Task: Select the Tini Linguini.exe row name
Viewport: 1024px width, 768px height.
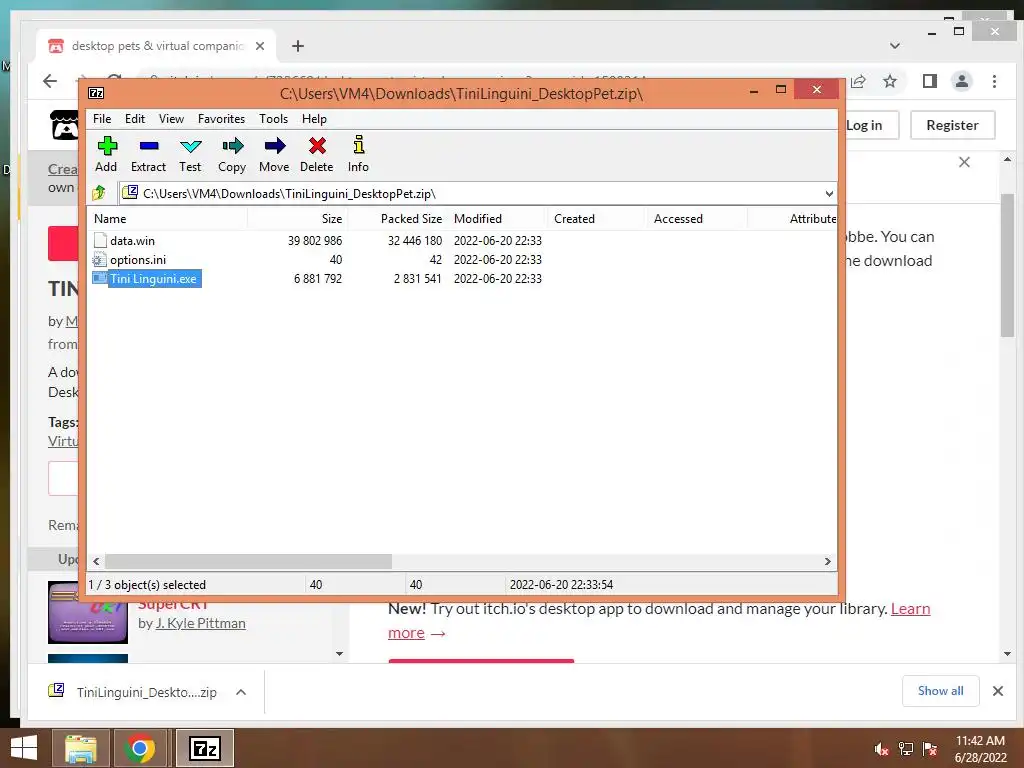Action: click(x=153, y=279)
